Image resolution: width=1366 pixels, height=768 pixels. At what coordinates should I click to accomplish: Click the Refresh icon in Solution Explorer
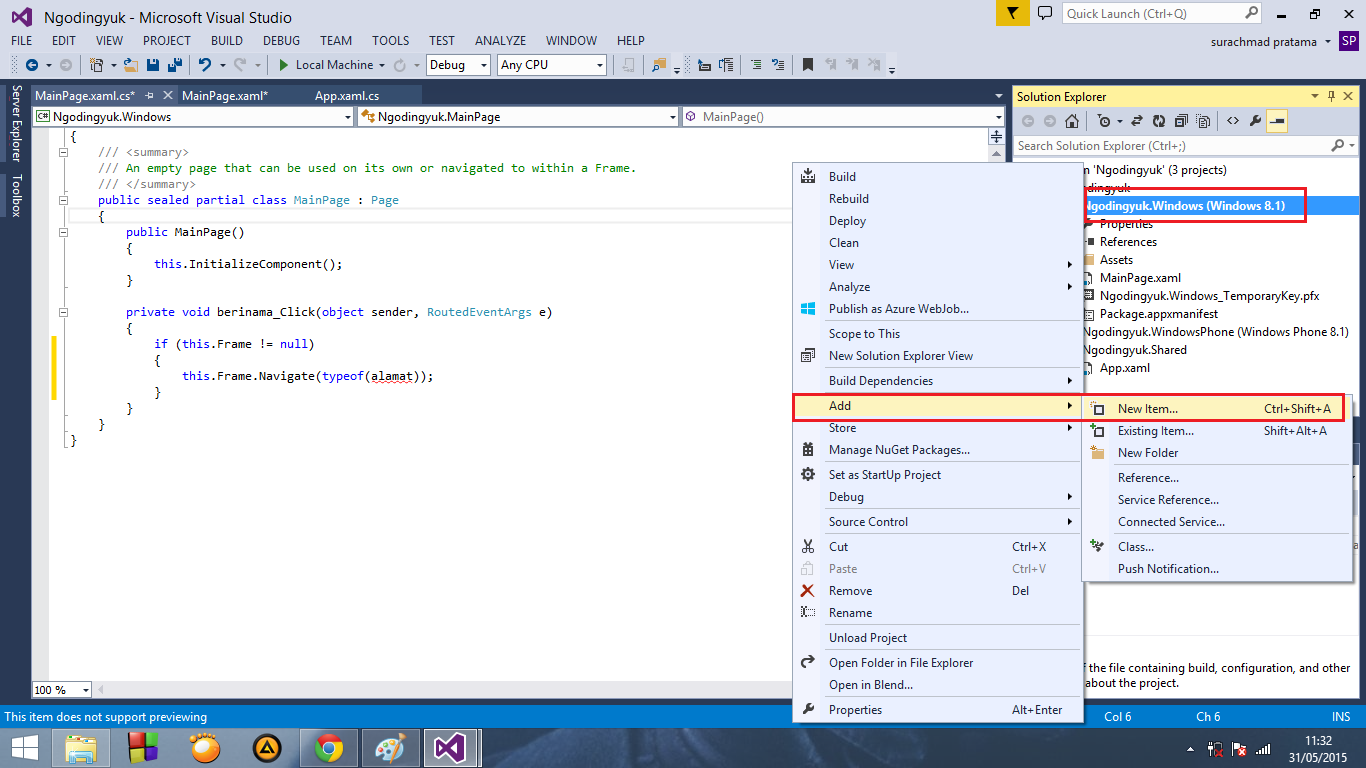click(x=1159, y=120)
